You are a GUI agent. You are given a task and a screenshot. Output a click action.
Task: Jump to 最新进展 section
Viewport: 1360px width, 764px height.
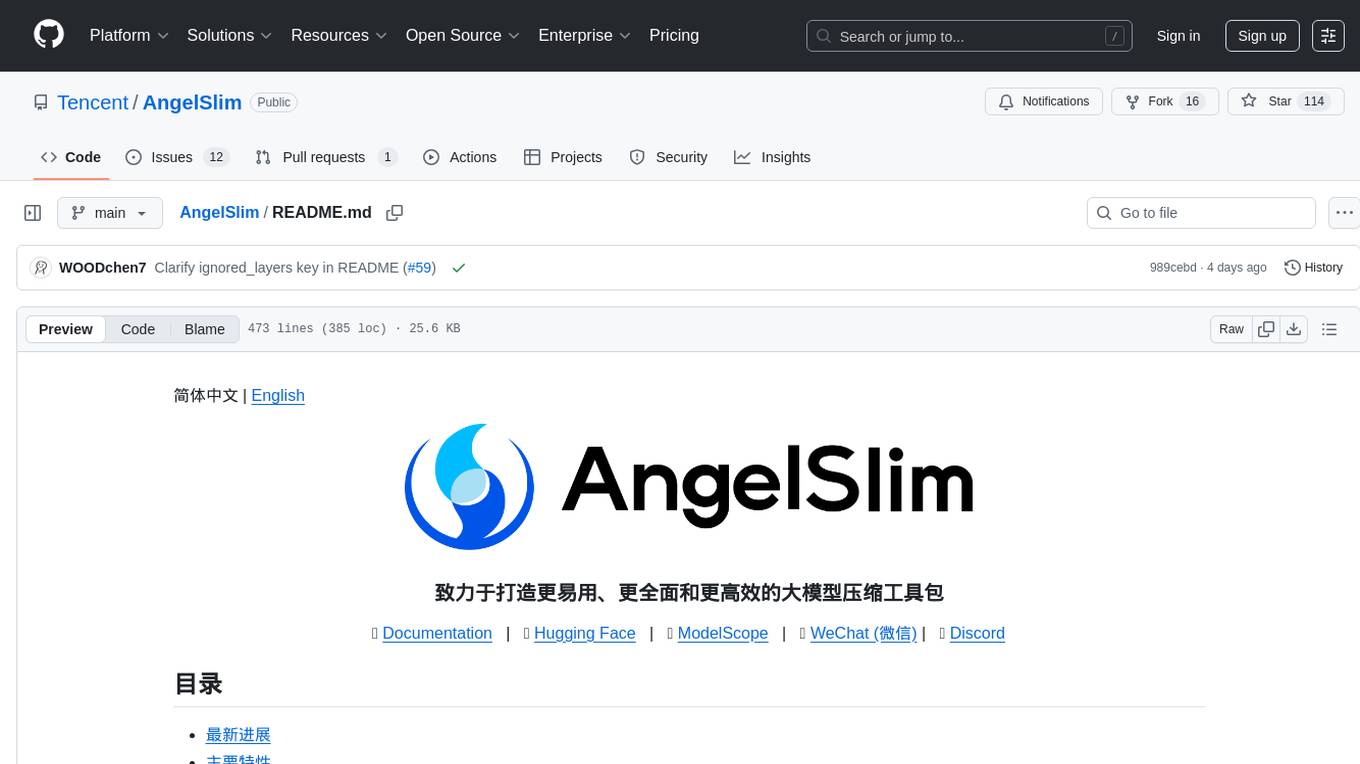[x=238, y=735]
